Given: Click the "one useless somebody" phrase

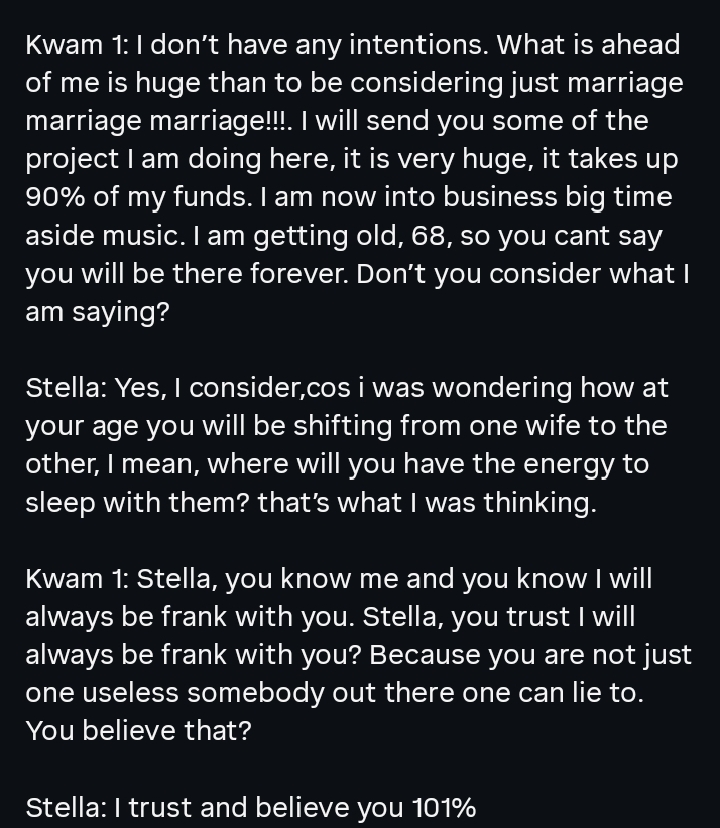Looking at the screenshot, I should [190, 692].
